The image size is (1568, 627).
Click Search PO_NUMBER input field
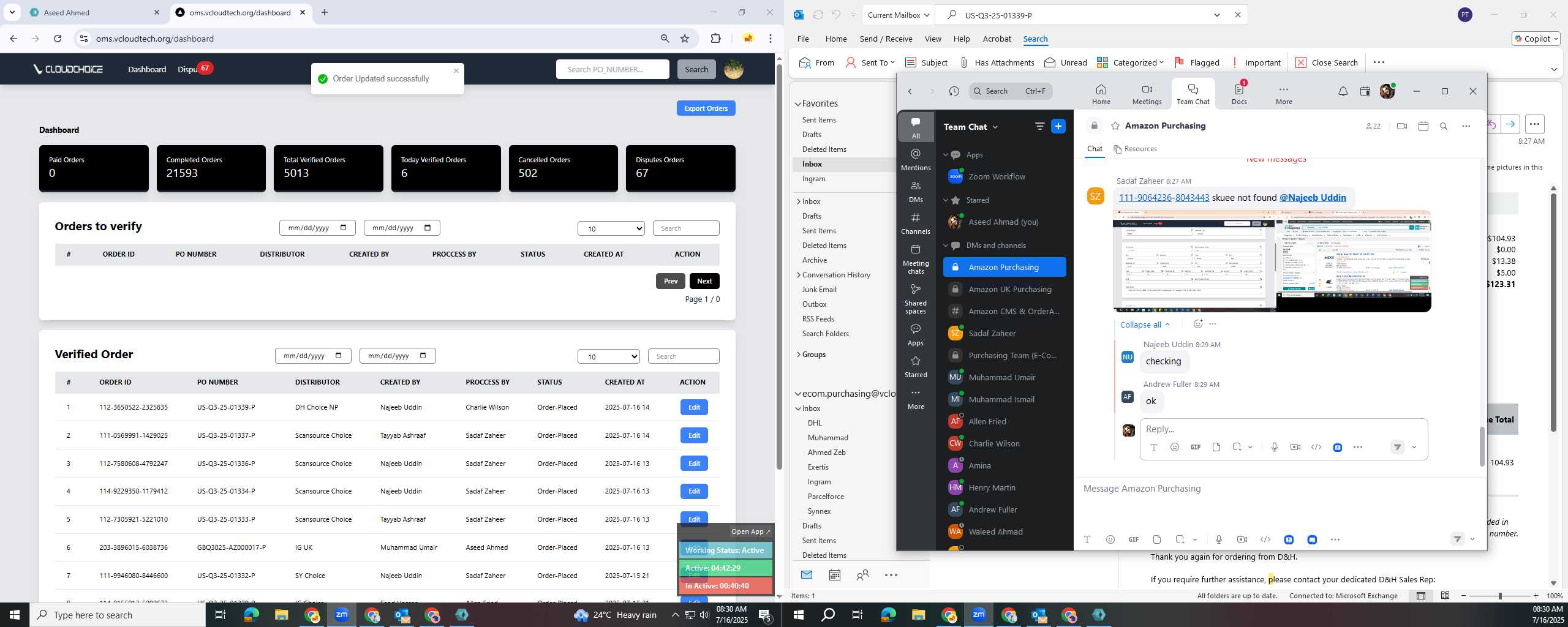click(612, 69)
